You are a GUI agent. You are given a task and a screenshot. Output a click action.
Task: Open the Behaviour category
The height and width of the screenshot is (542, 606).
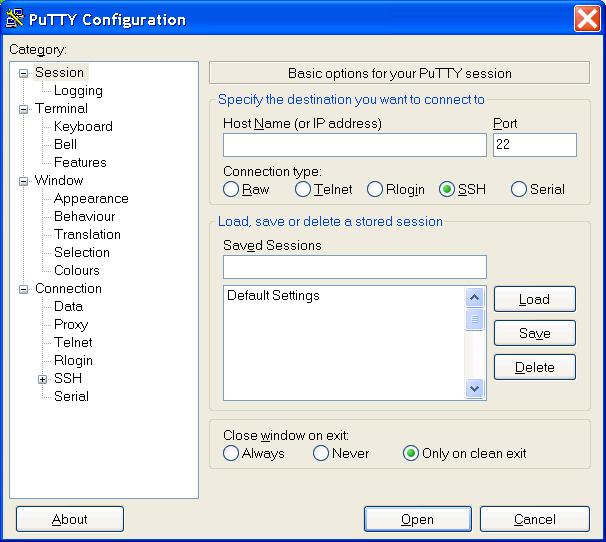point(84,216)
